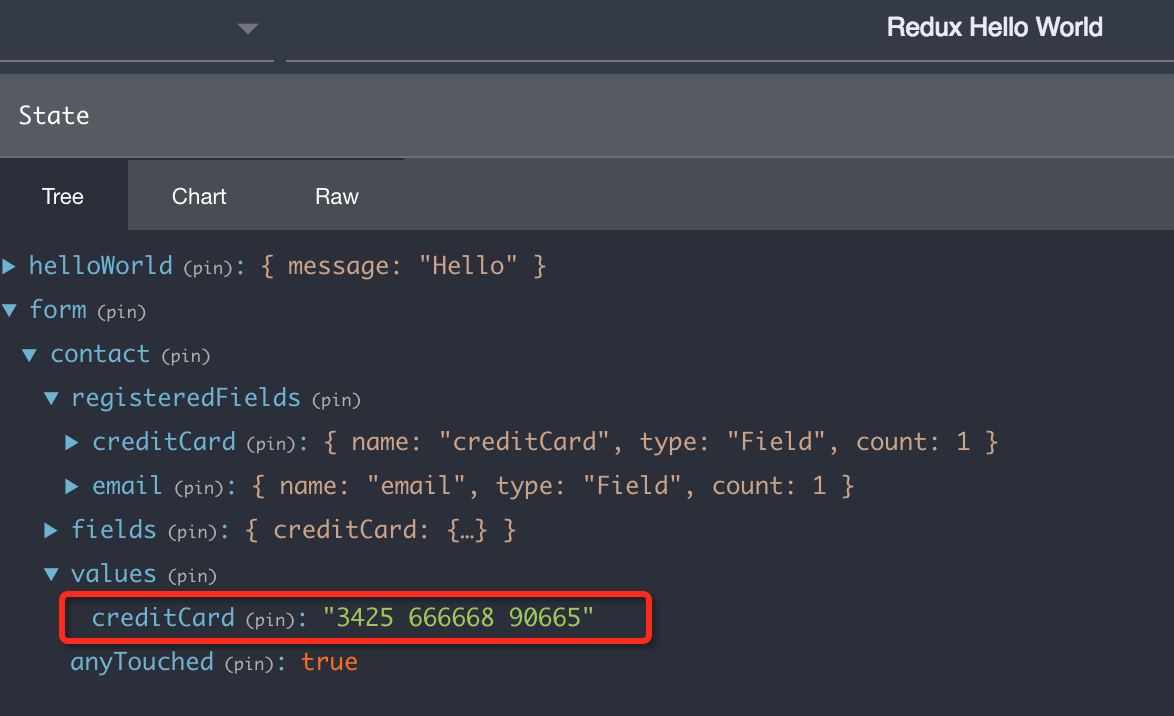Pin the email key
1174x716 pixels.
[198, 488]
